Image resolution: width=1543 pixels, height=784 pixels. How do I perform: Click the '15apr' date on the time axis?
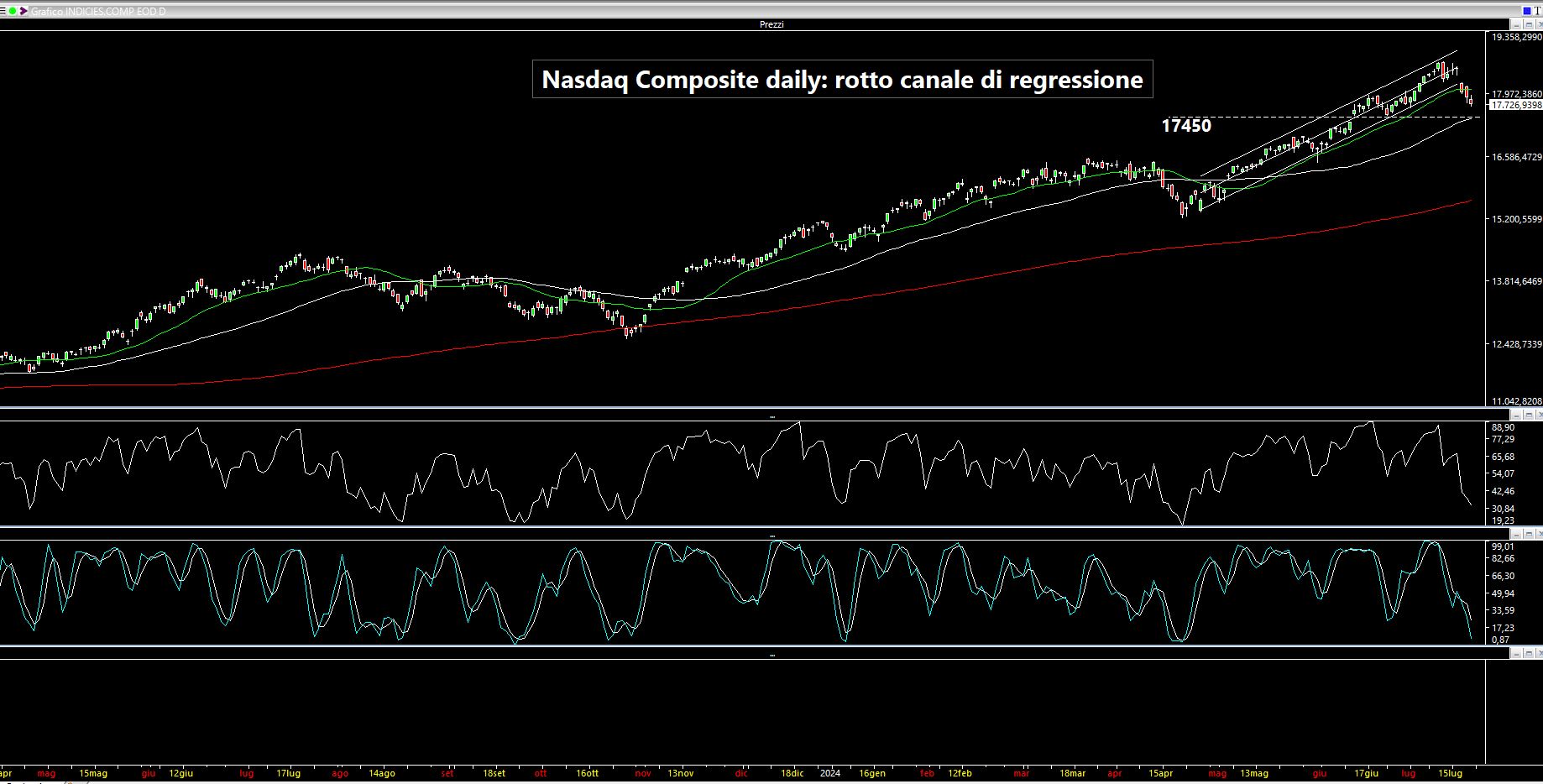[1161, 773]
